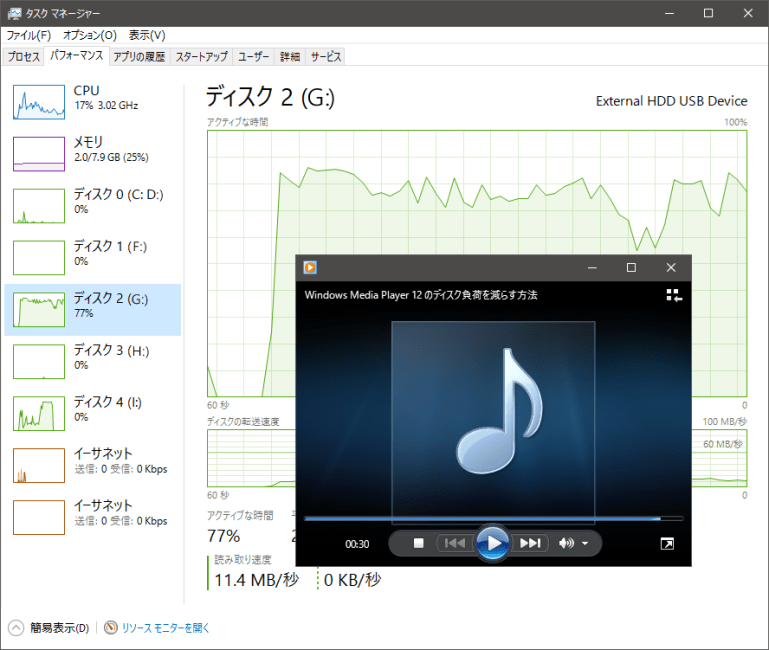Viewport: 769px width, 650px height.
Task: Collapse to 簡易表示(D) view
Action: (x=49, y=628)
